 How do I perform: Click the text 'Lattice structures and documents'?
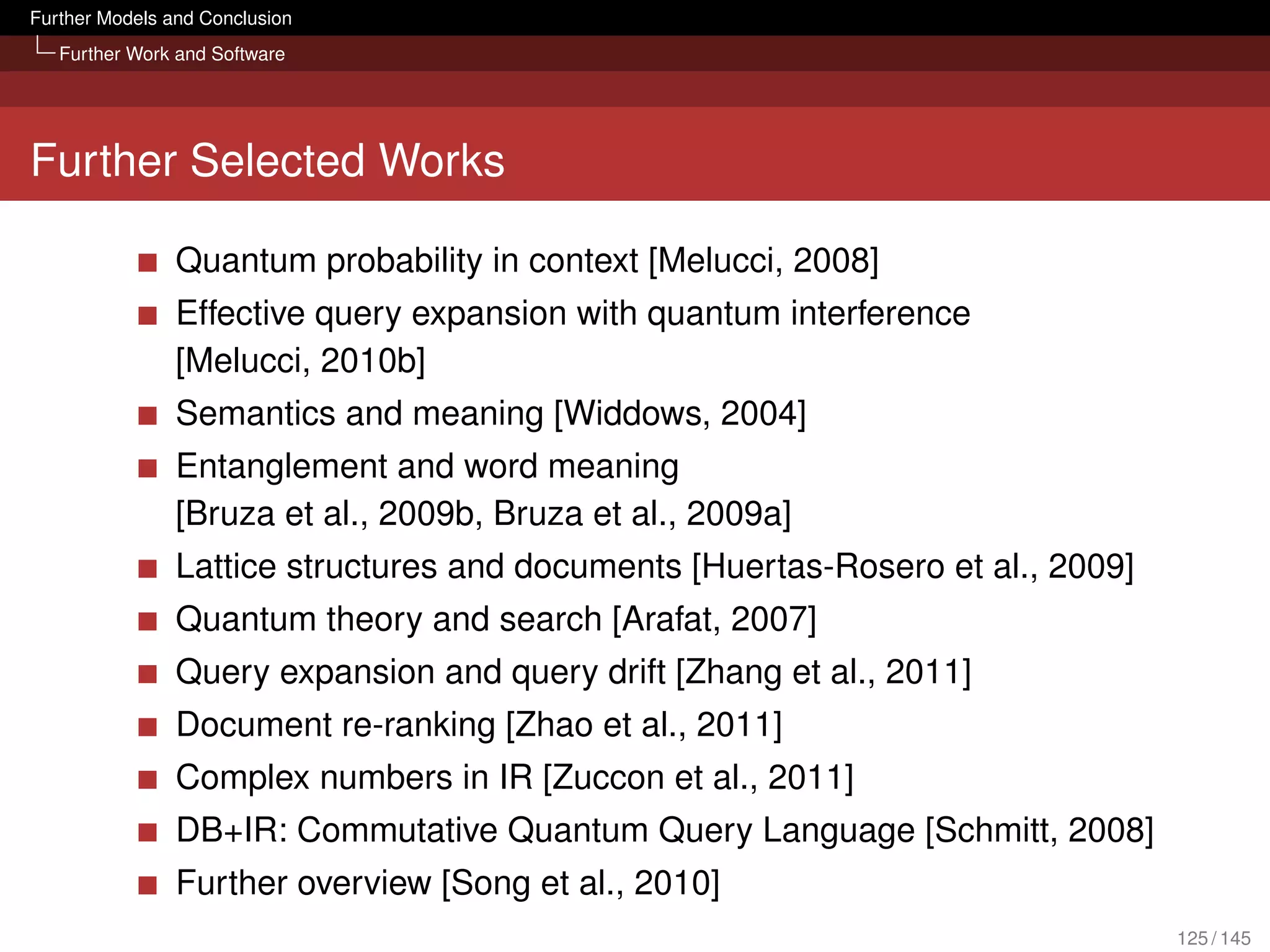(x=429, y=566)
